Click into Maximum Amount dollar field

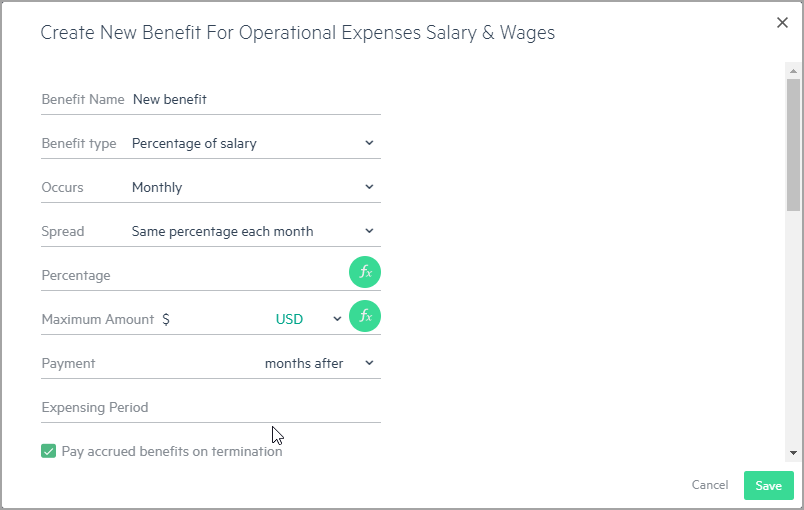tap(220, 319)
